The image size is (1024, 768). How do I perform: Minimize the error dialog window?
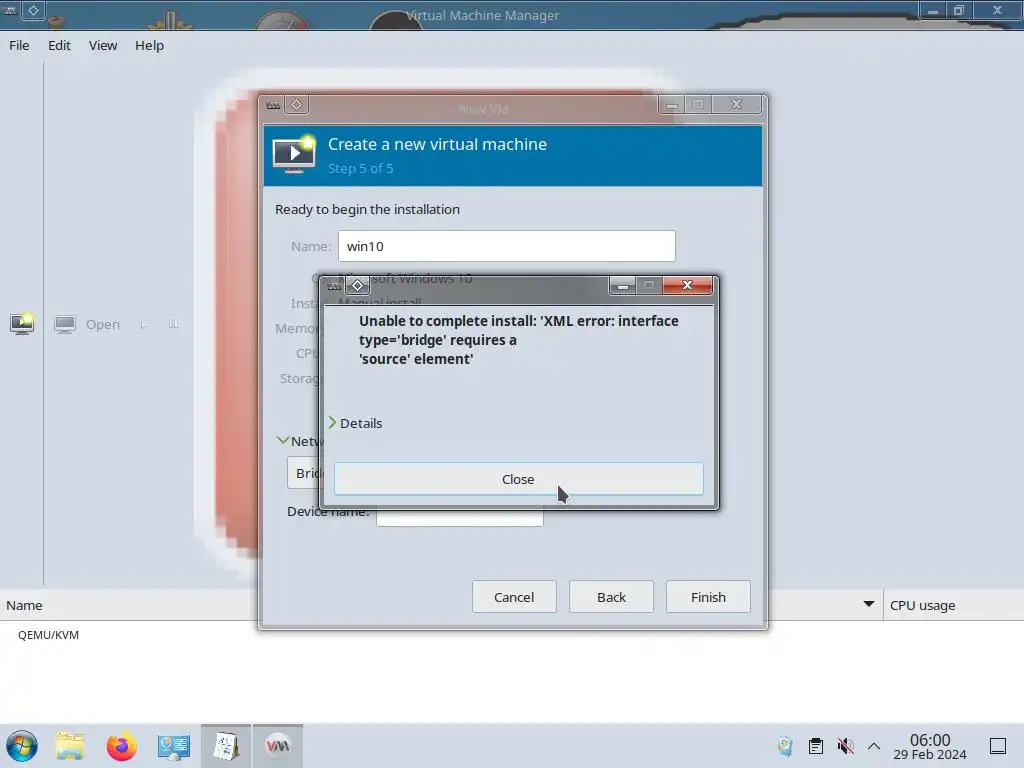[622, 285]
